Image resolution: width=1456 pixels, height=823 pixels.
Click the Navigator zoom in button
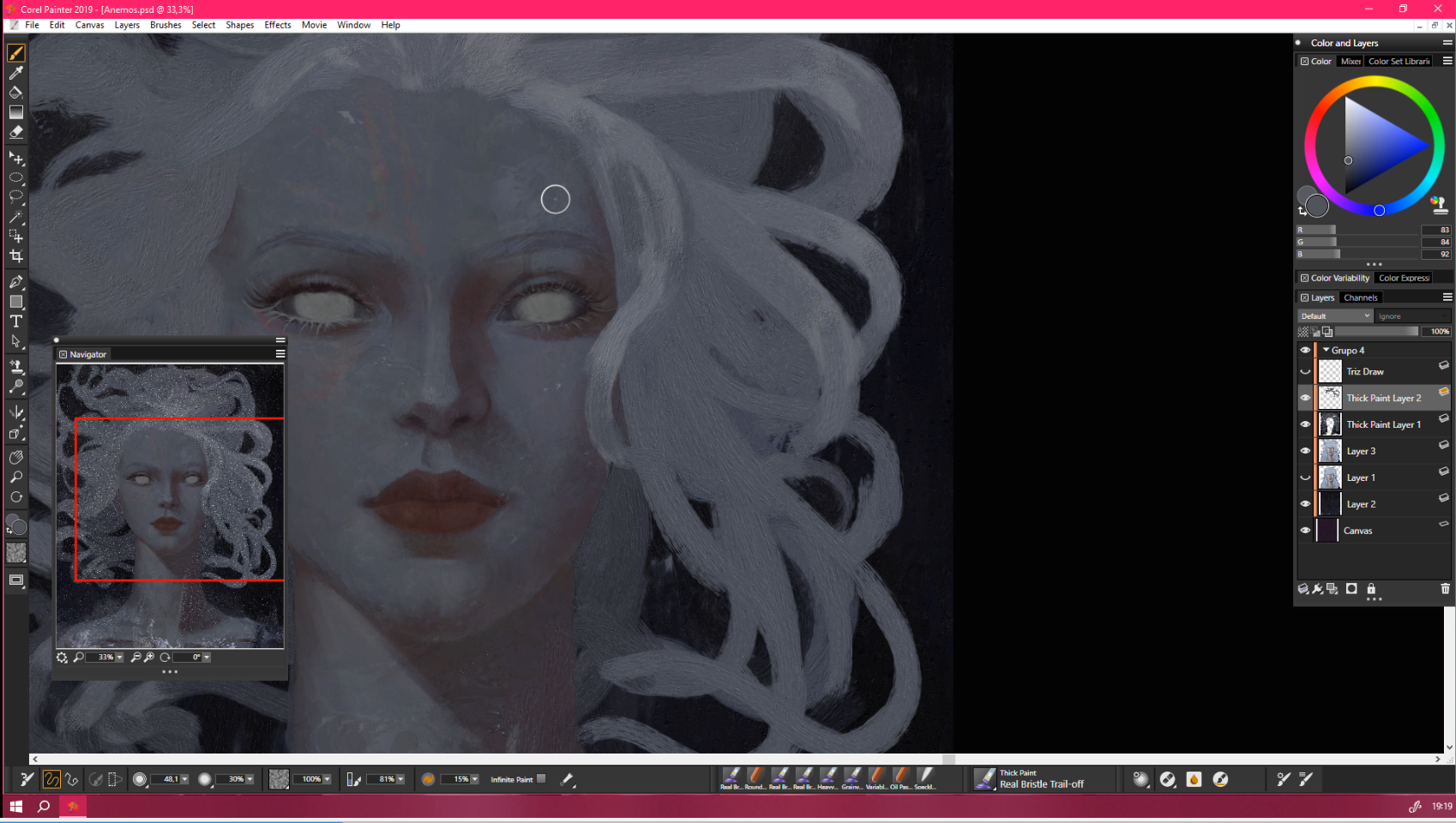click(x=149, y=658)
